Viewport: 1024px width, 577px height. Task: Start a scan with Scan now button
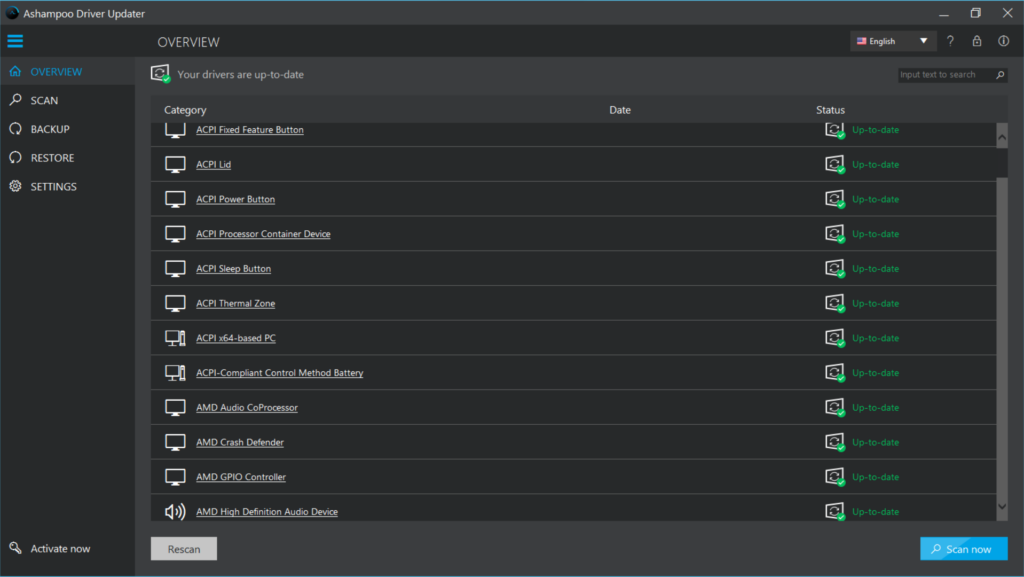[963, 549]
